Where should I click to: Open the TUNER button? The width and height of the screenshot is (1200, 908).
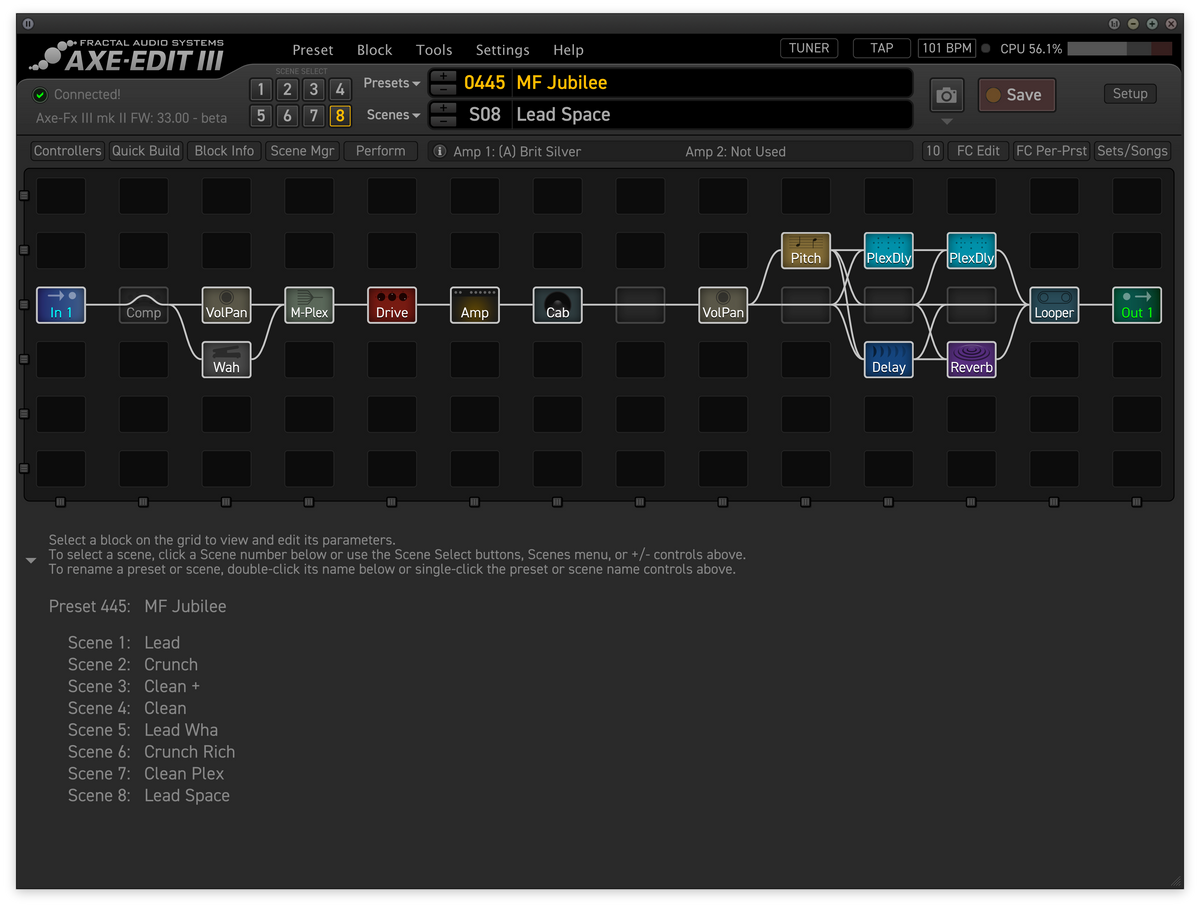click(x=809, y=48)
